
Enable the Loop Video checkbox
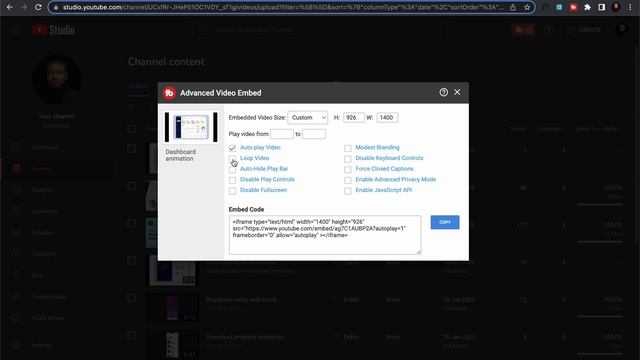[x=232, y=158]
